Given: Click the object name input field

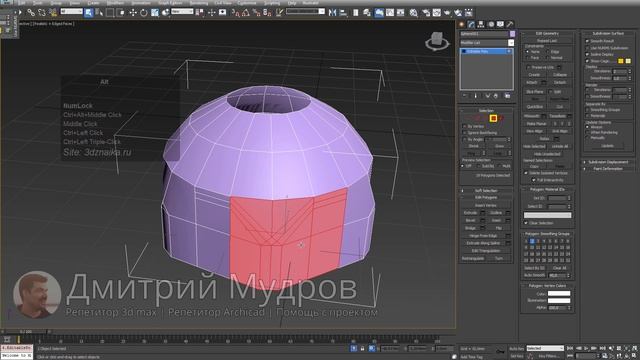Looking at the screenshot, I should [x=484, y=34].
